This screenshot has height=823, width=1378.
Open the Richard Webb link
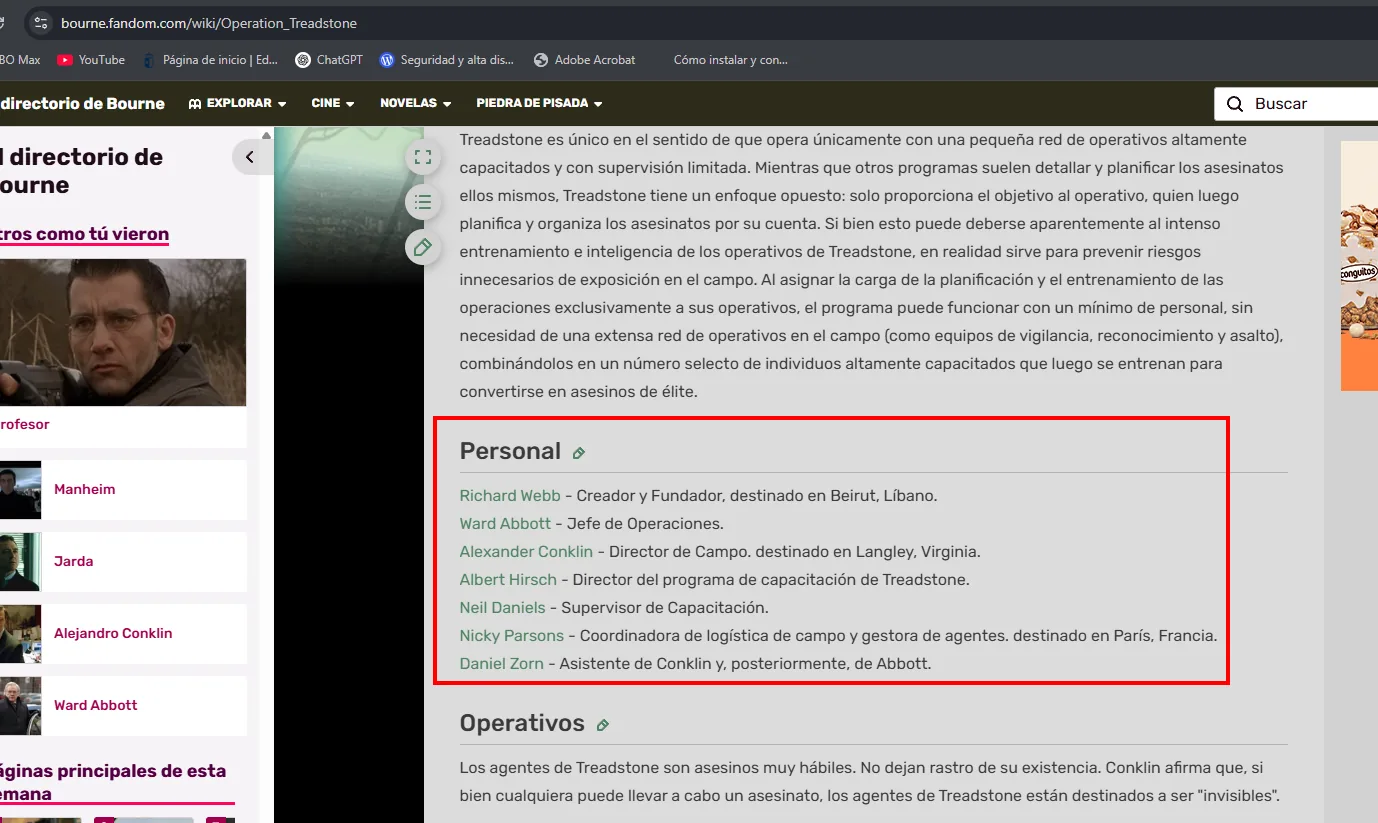pos(510,495)
